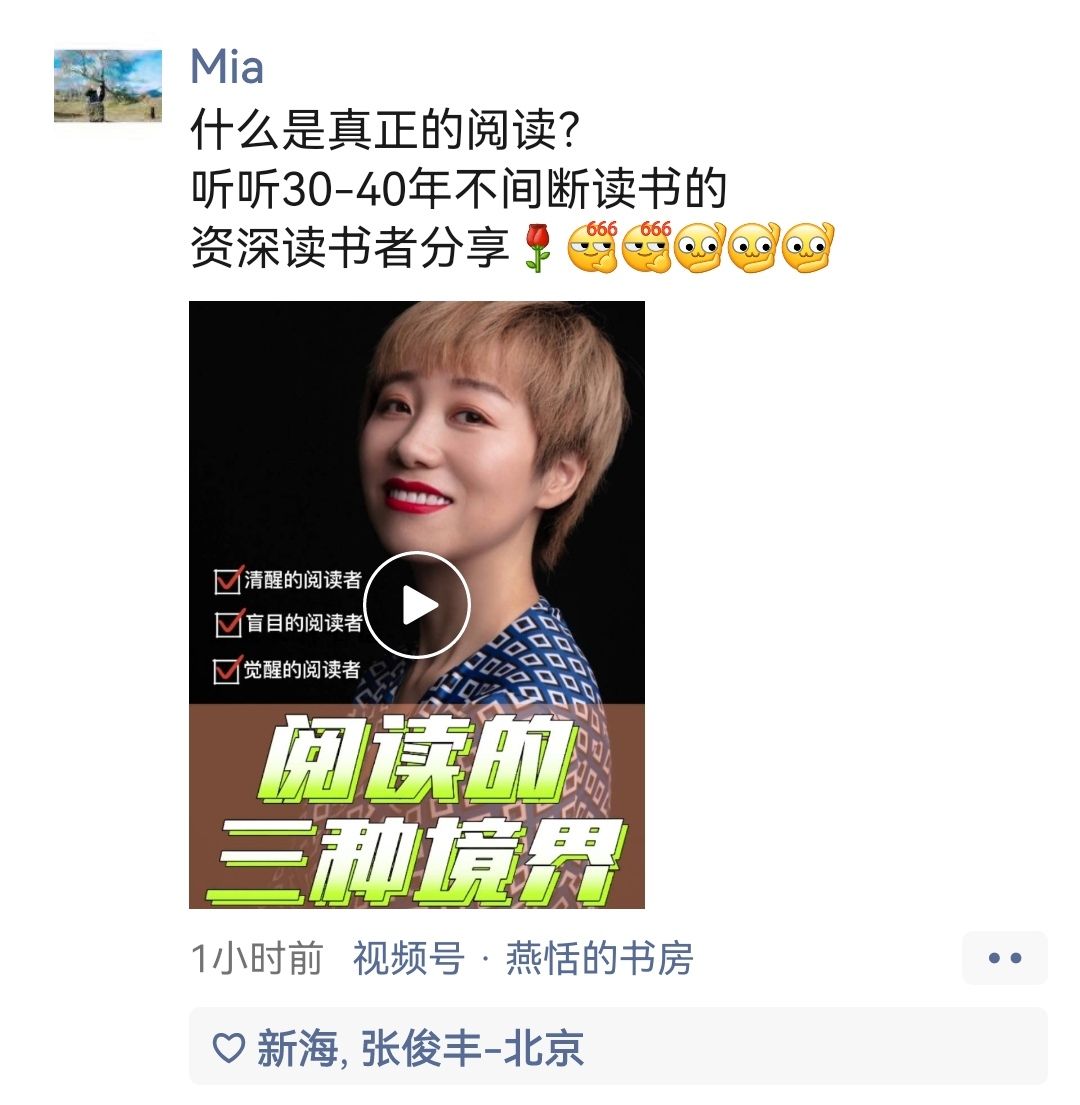The image size is (1080, 1105).
Task: Click the 清醒的阅读者 checkbox
Action: pyautogui.click(x=227, y=581)
